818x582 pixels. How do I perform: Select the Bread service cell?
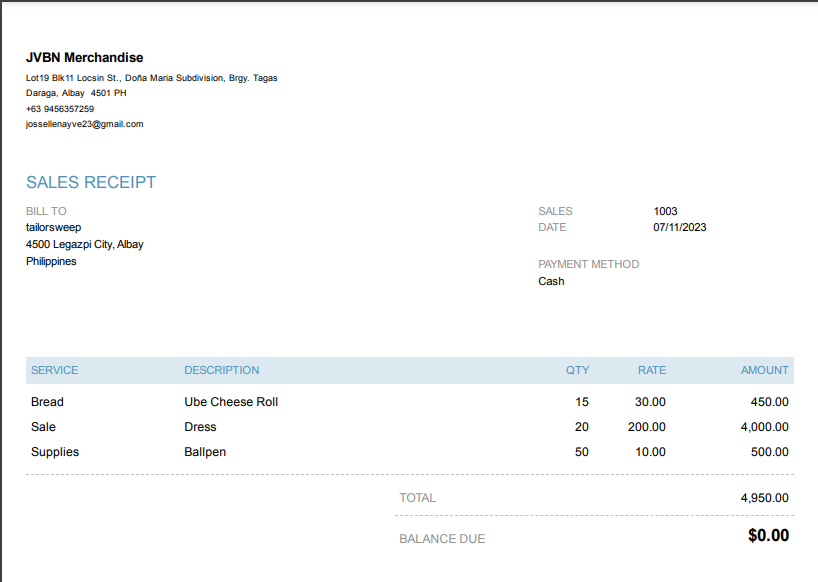coord(47,402)
